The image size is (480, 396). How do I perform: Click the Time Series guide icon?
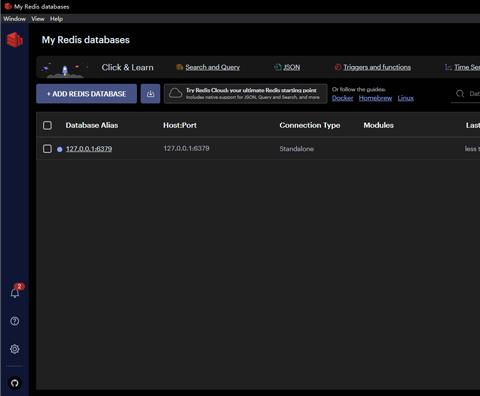tap(448, 67)
